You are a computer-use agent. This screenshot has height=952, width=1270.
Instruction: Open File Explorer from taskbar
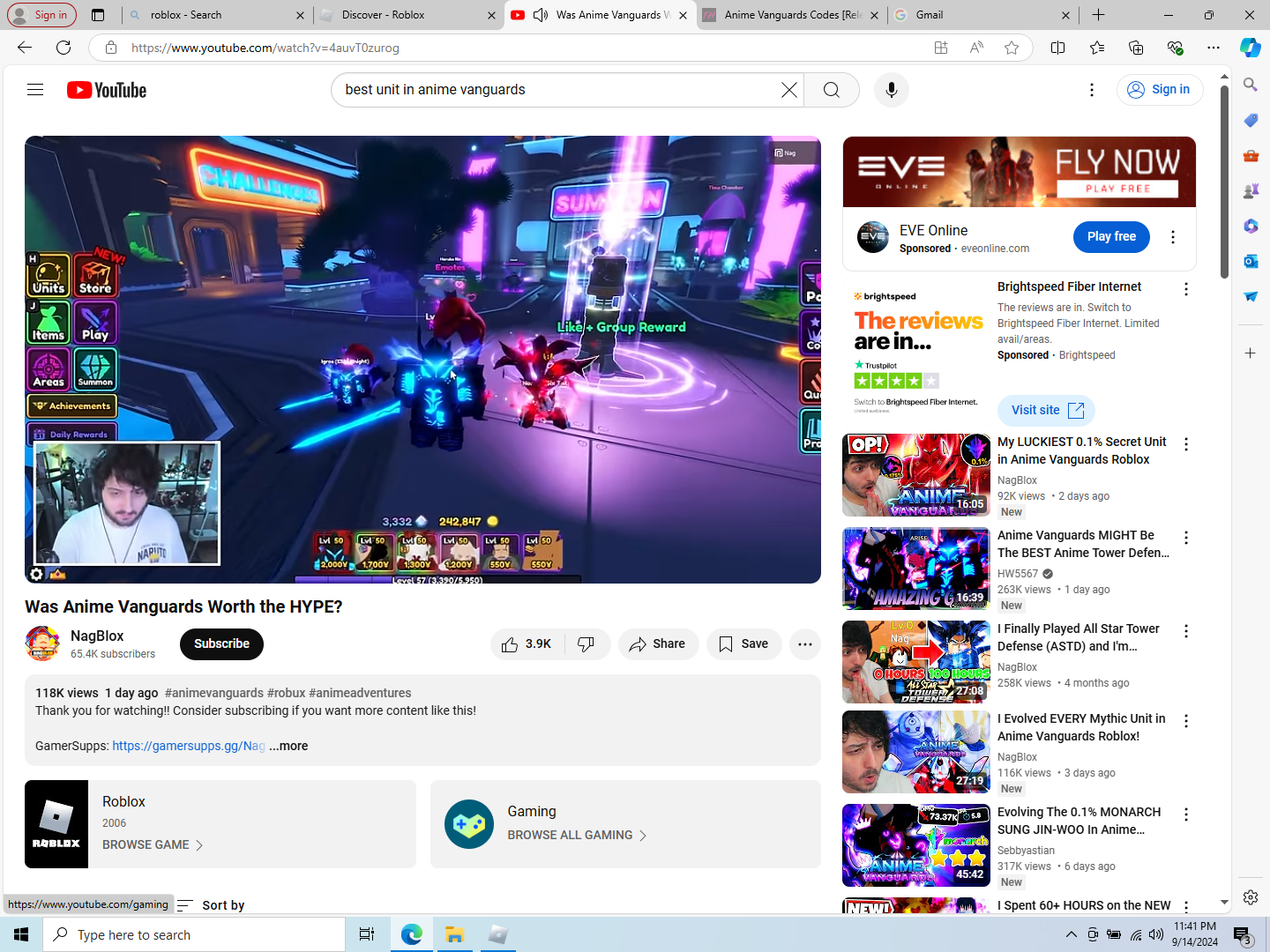[x=455, y=934]
